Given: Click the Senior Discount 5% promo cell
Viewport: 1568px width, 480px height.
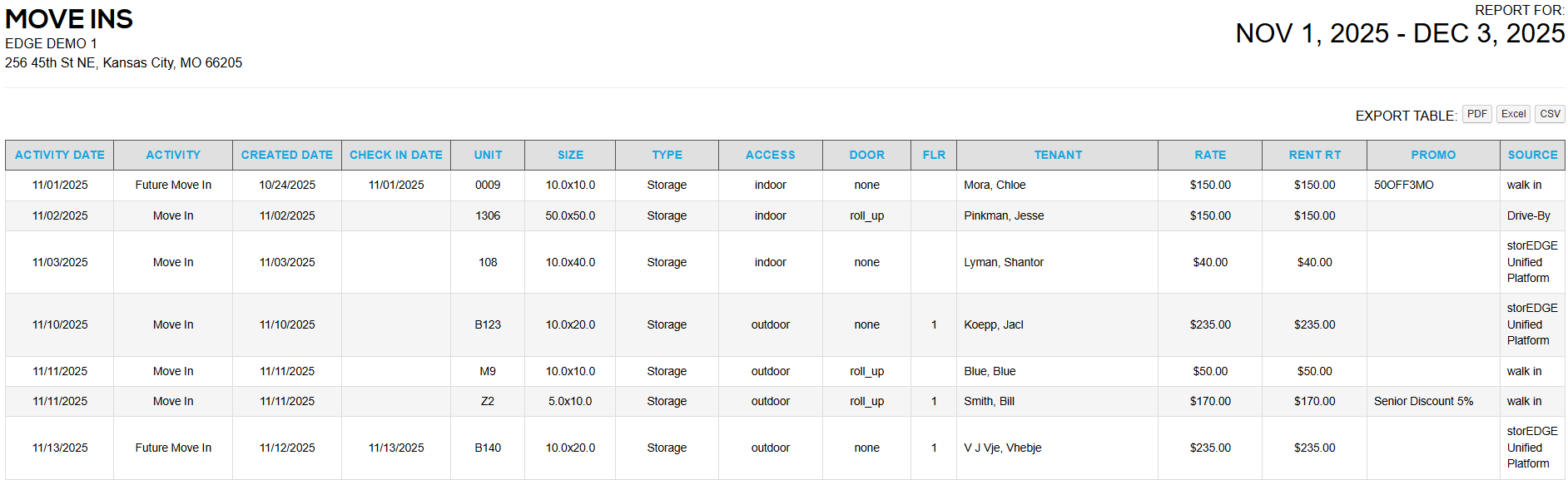Looking at the screenshot, I should pos(1423,401).
